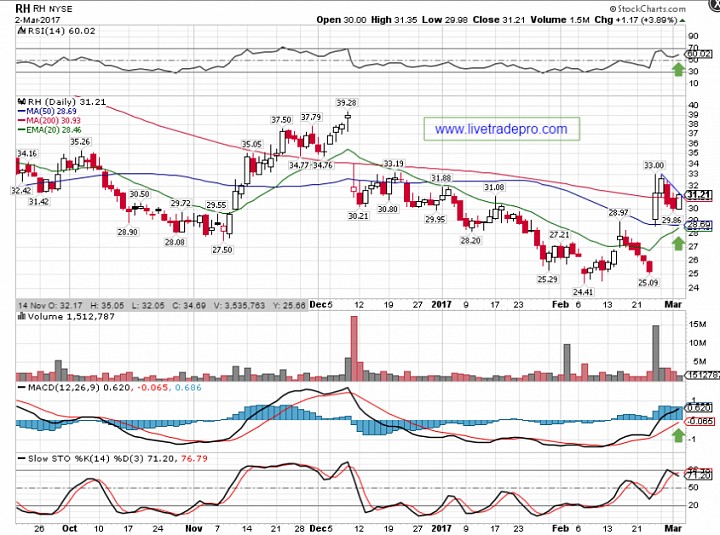Click the 27.50 low price label
This screenshot has width=720, height=535.
point(222,250)
